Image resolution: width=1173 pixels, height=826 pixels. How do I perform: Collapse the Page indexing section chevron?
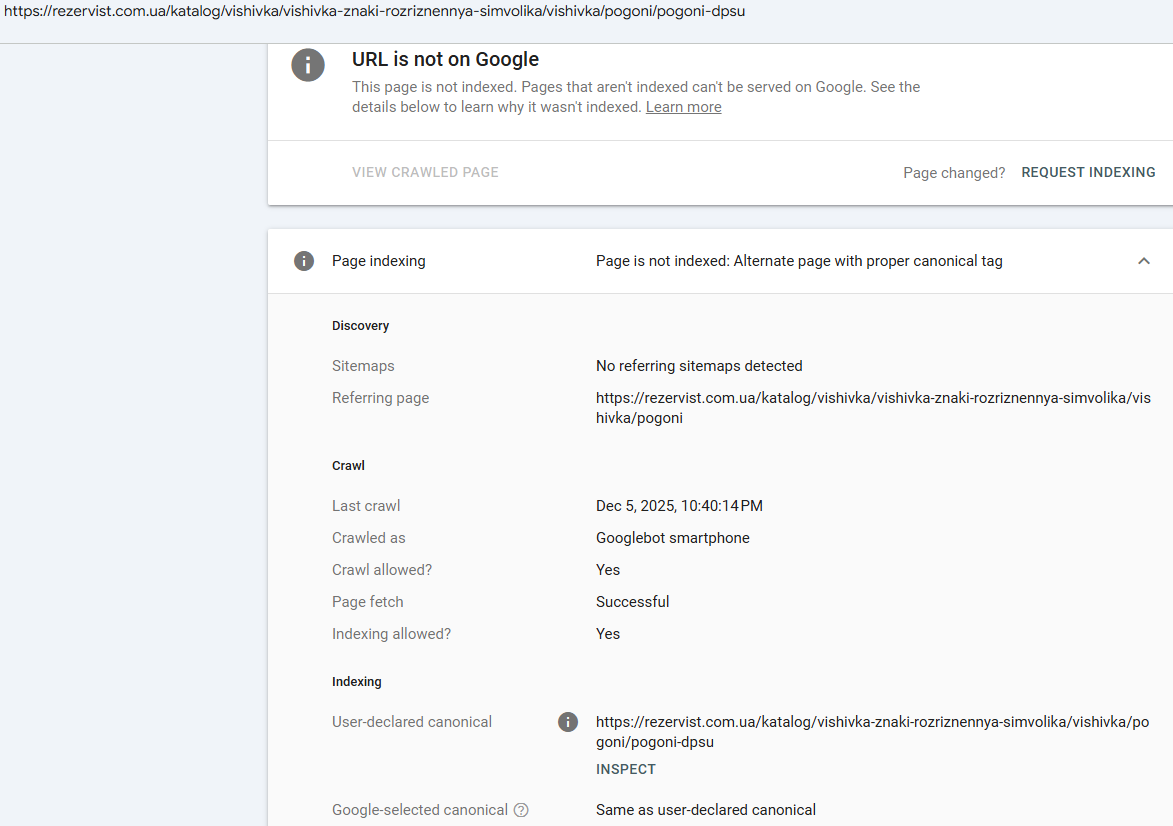click(x=1144, y=261)
